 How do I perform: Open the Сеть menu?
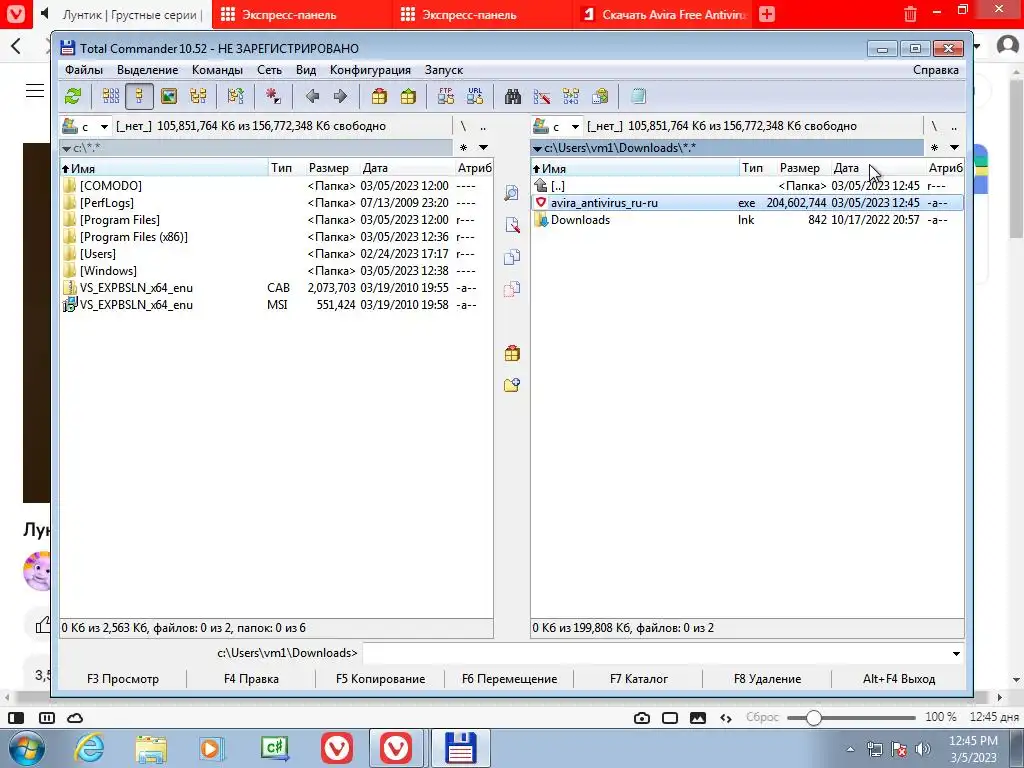269,70
